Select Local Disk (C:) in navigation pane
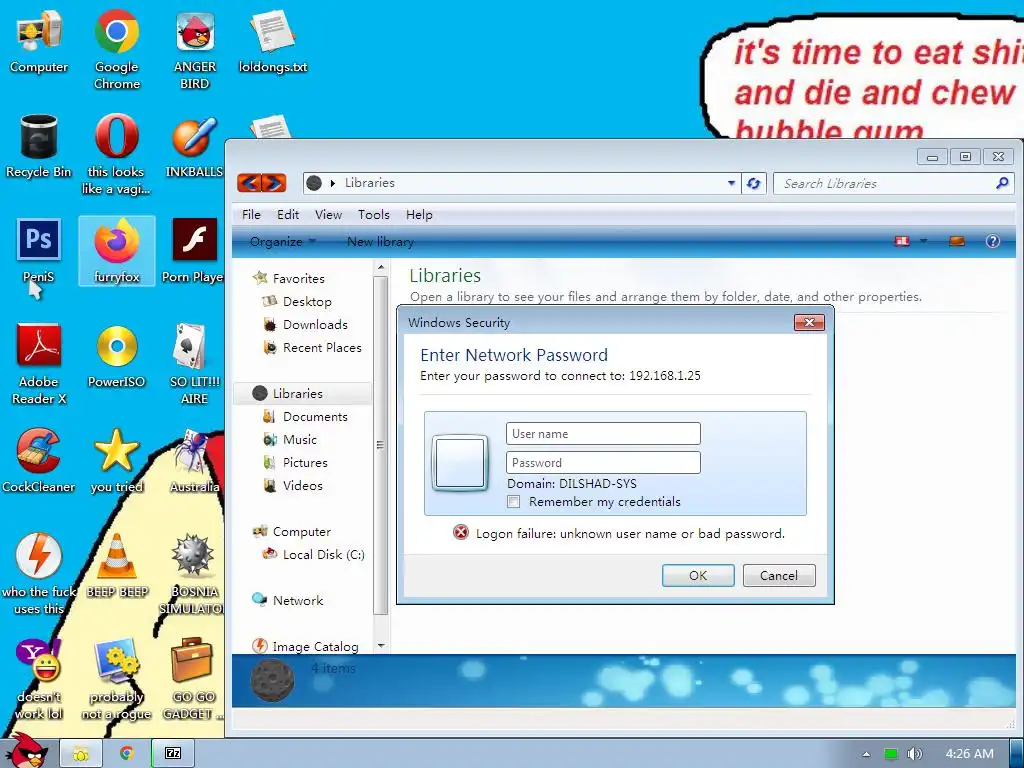 323,554
